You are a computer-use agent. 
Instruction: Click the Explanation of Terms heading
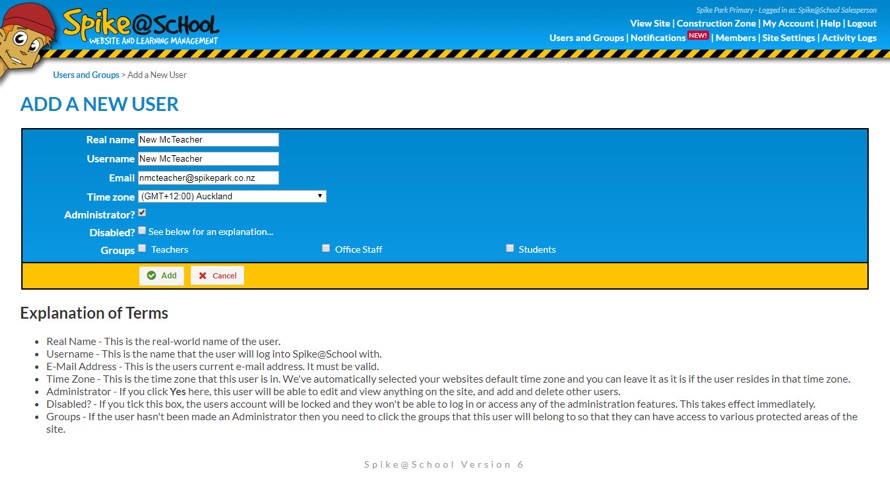(94, 313)
